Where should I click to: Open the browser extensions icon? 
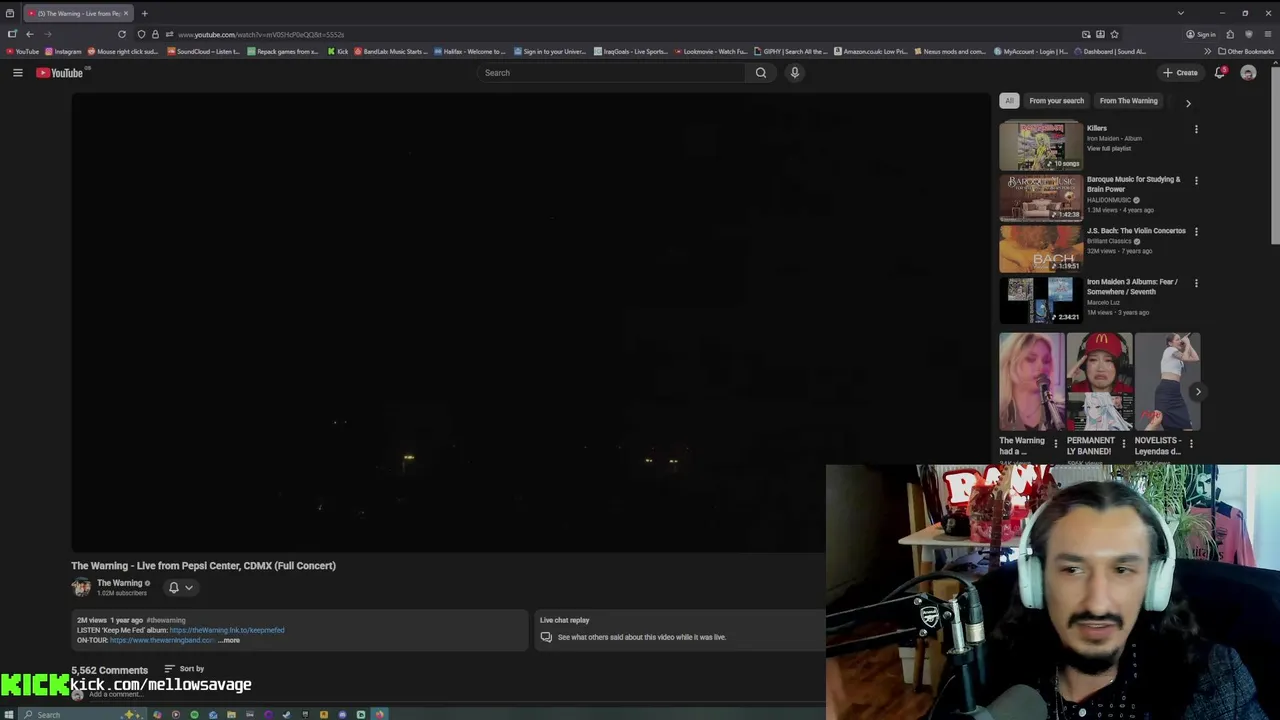1230,34
